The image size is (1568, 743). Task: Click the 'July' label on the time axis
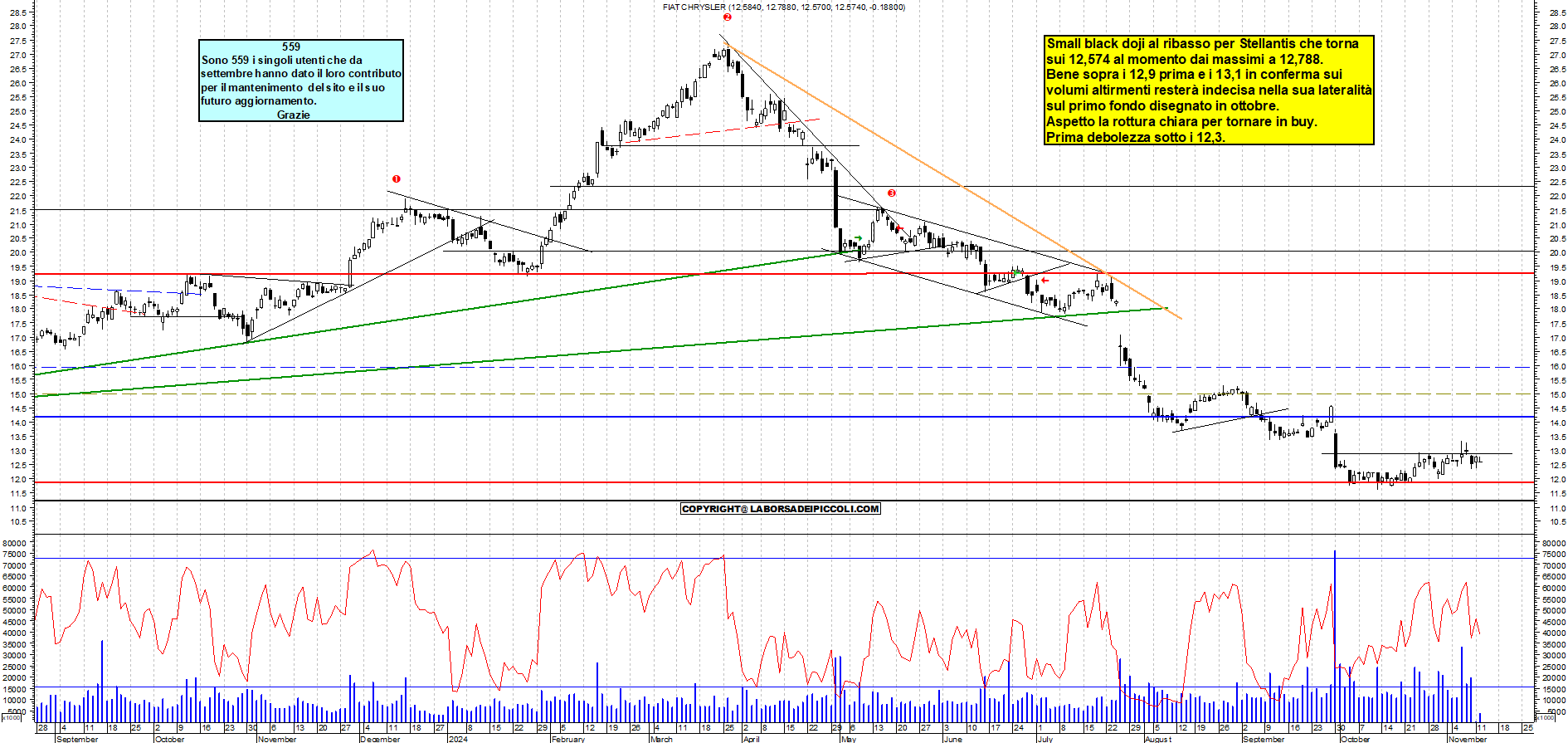pos(1045,739)
